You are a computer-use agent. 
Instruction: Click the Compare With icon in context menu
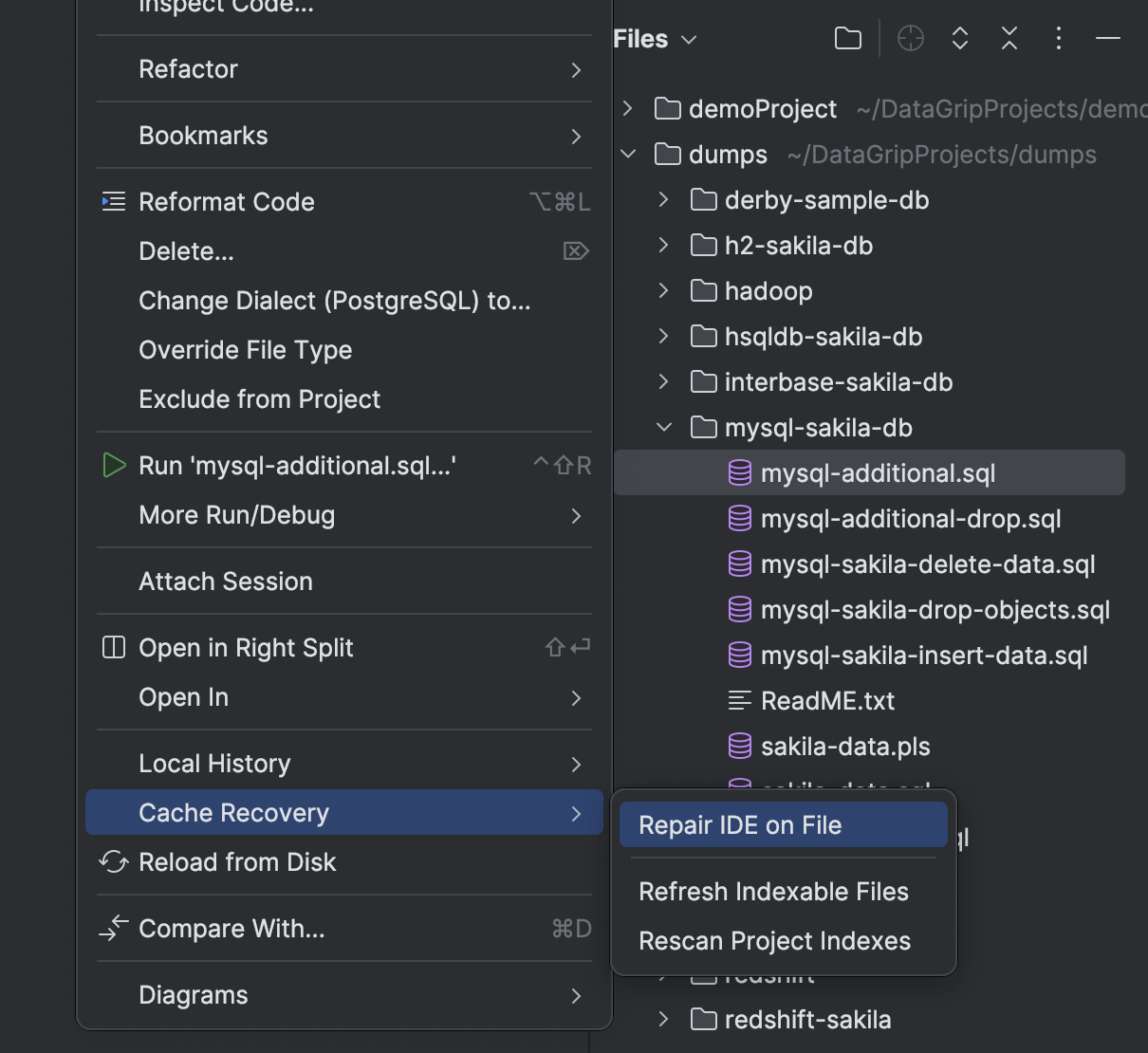[x=113, y=928]
